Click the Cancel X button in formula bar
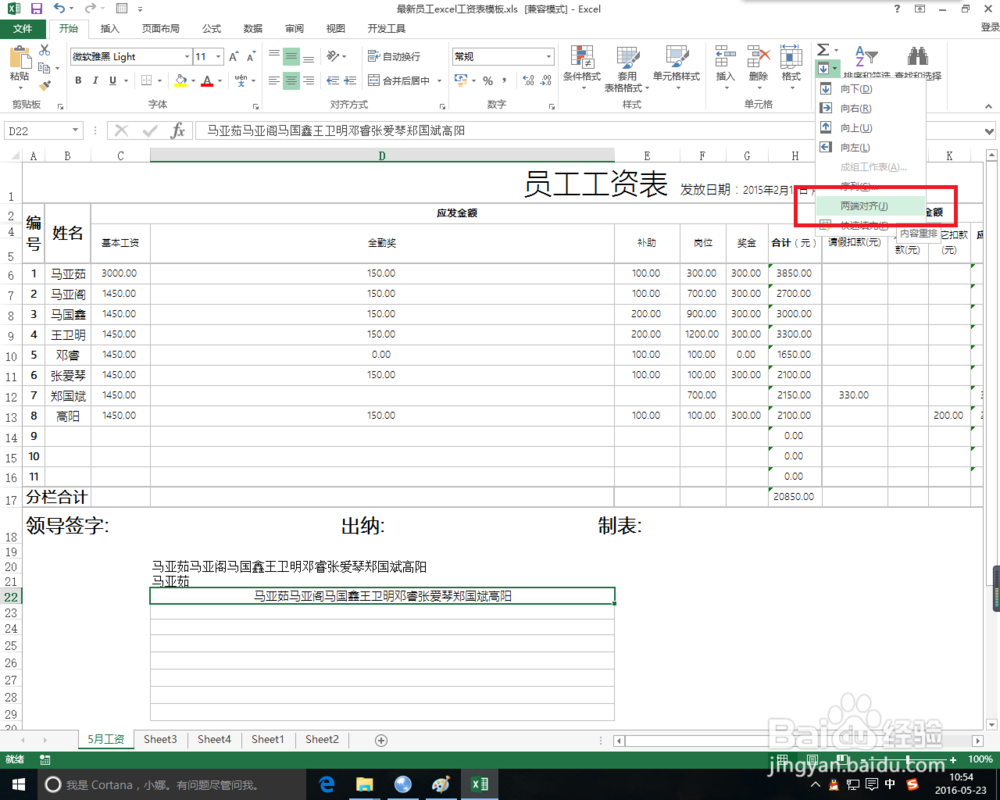 click(x=121, y=131)
